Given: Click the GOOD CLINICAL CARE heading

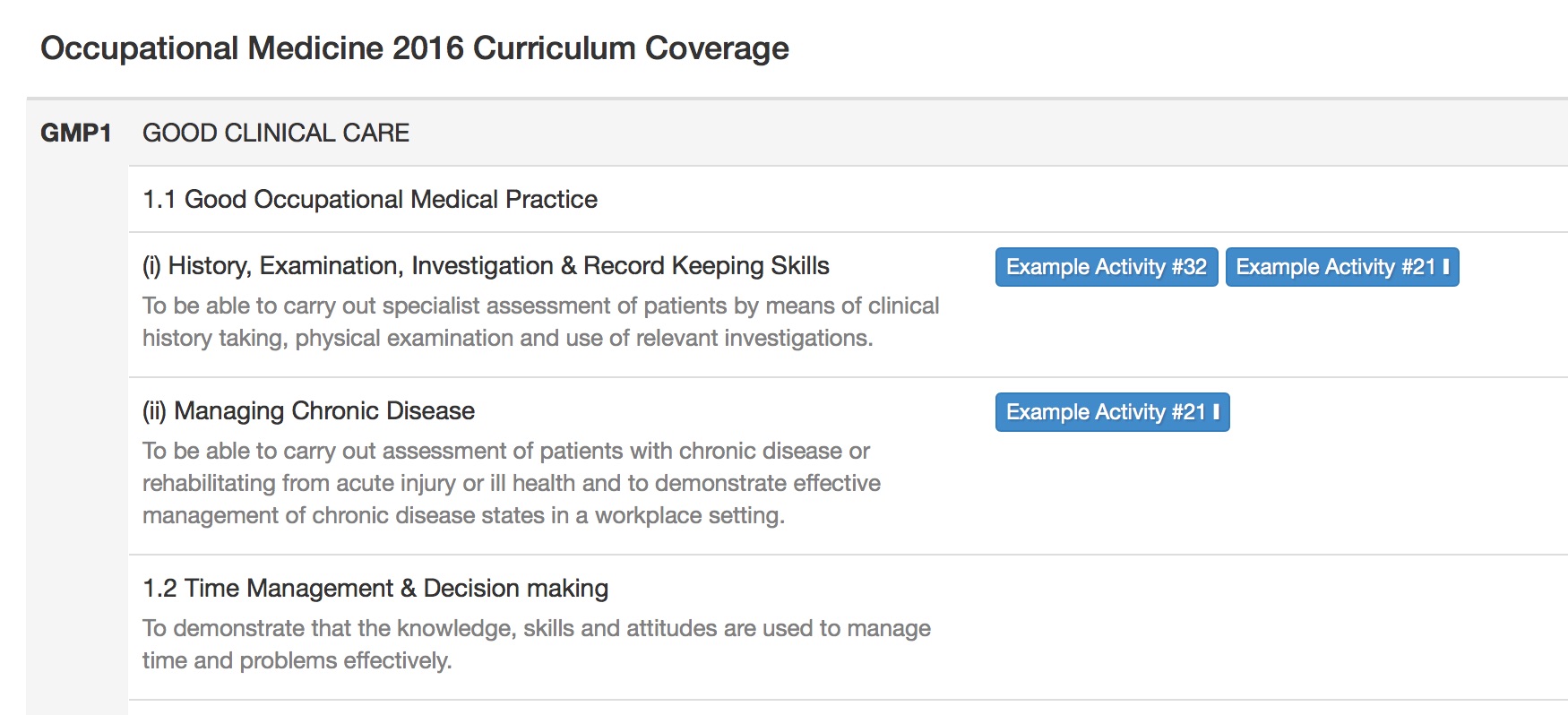Looking at the screenshot, I should pyautogui.click(x=276, y=134).
